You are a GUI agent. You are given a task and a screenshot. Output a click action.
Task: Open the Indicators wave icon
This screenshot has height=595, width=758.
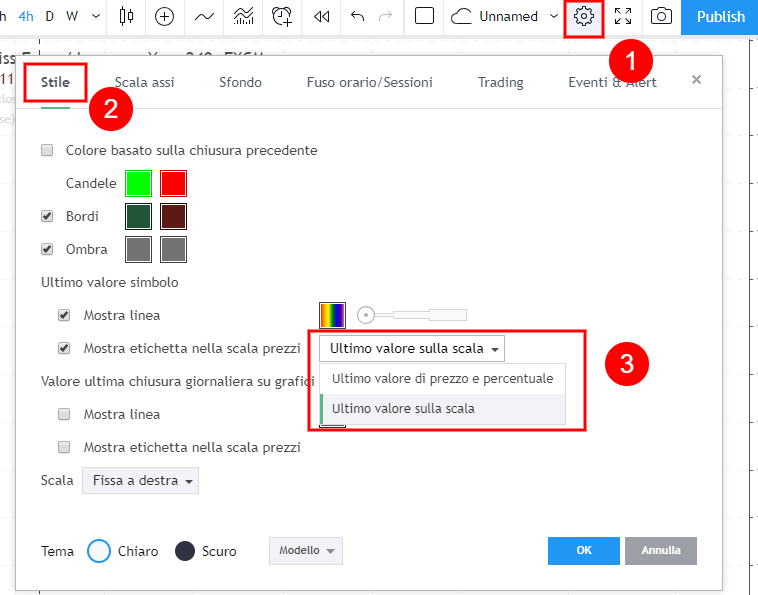pyautogui.click(x=204, y=17)
